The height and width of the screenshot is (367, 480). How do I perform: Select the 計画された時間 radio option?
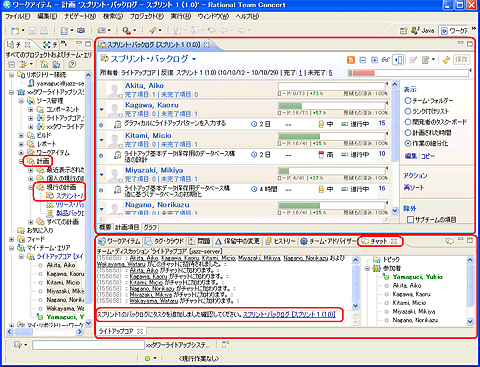coord(407,132)
